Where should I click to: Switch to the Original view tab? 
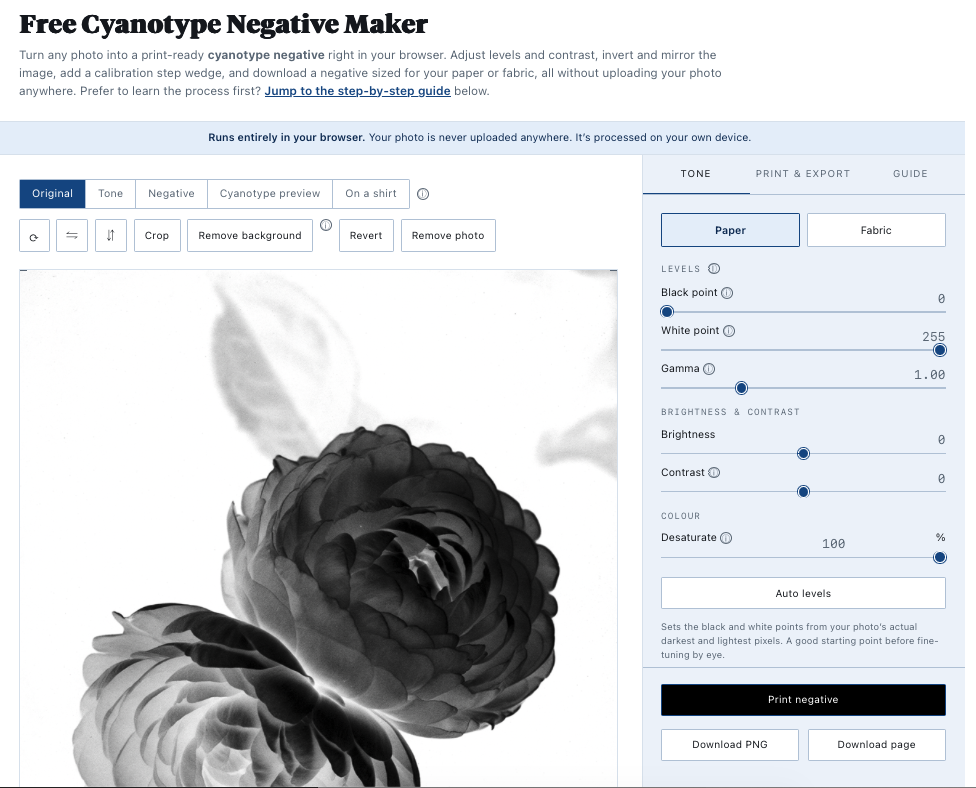pyautogui.click(x=52, y=194)
